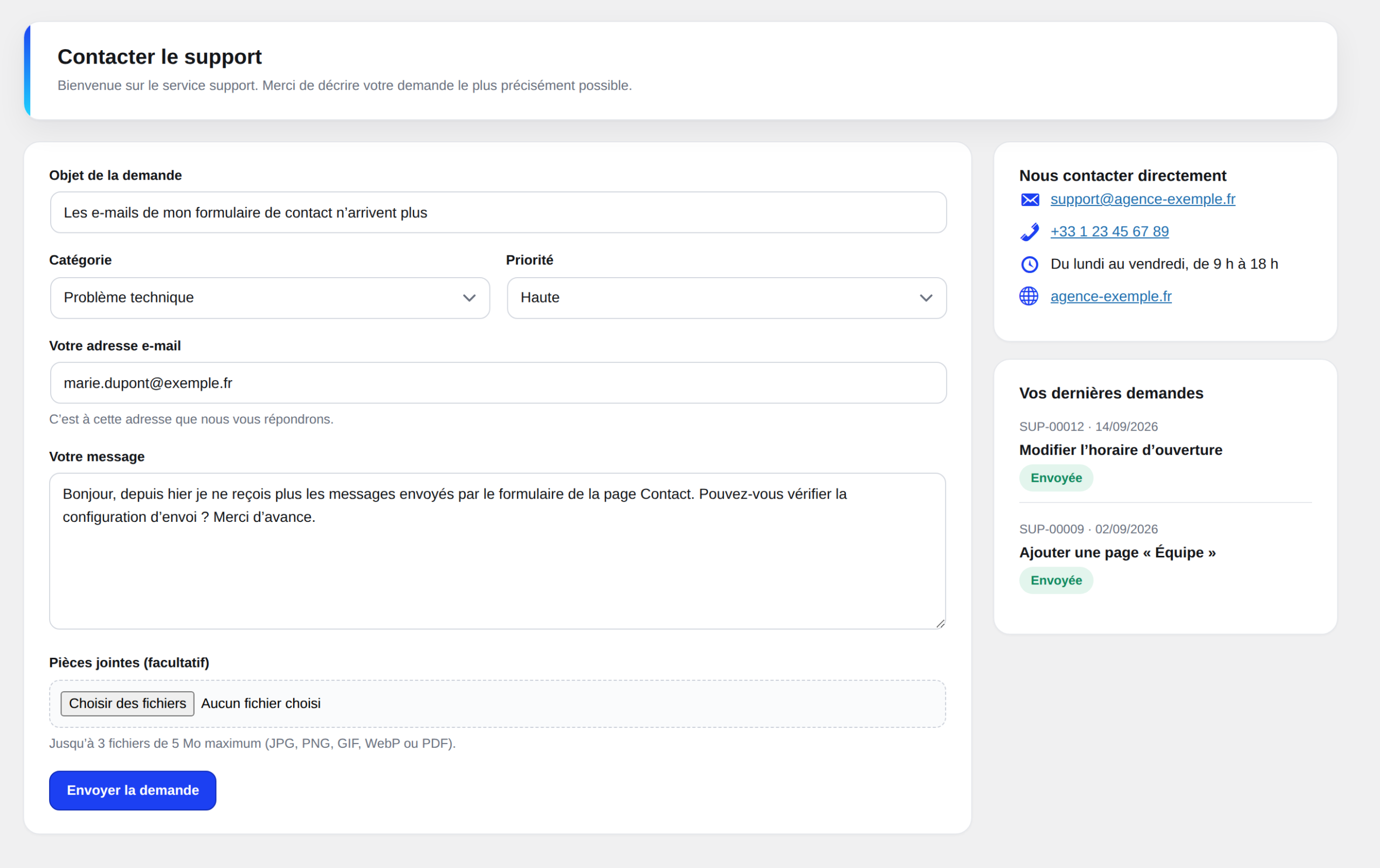Click the clock icon beside opening hours

(1030, 264)
